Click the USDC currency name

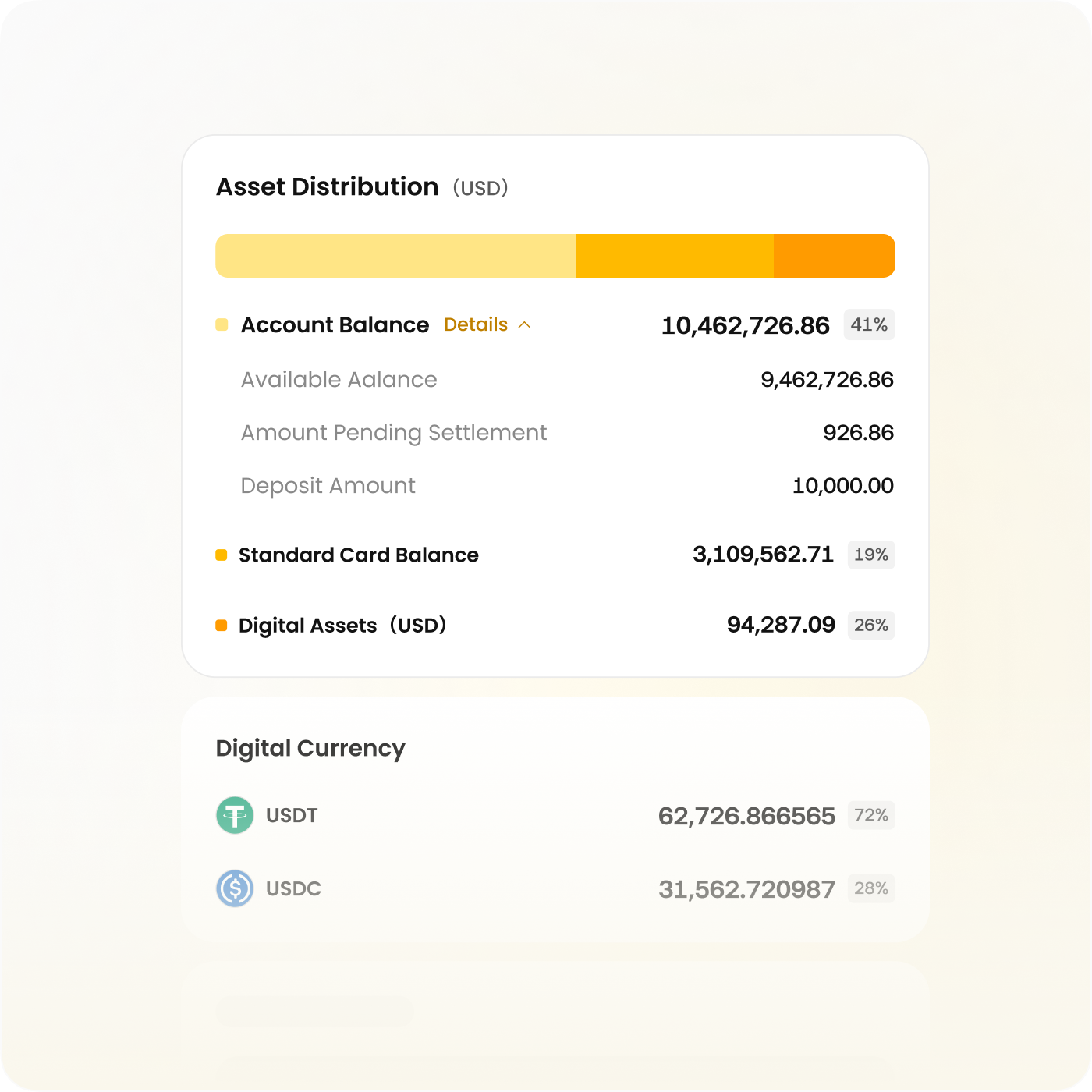[x=293, y=888]
